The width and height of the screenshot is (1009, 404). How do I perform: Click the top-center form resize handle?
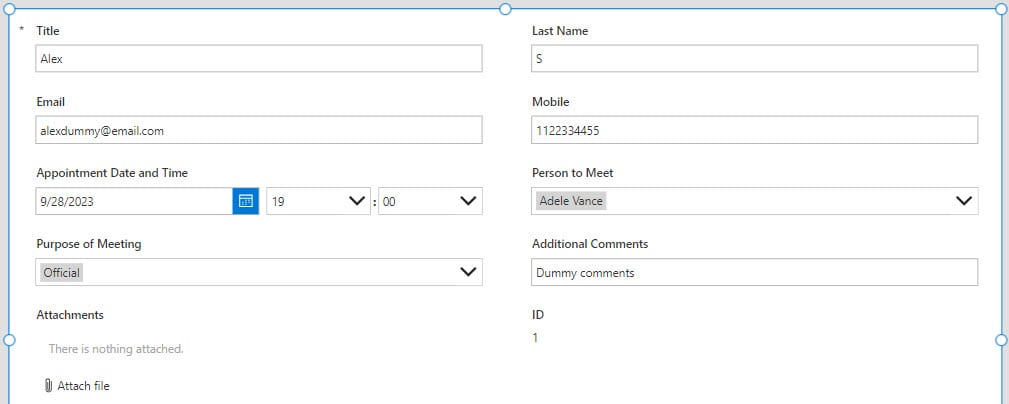click(505, 8)
